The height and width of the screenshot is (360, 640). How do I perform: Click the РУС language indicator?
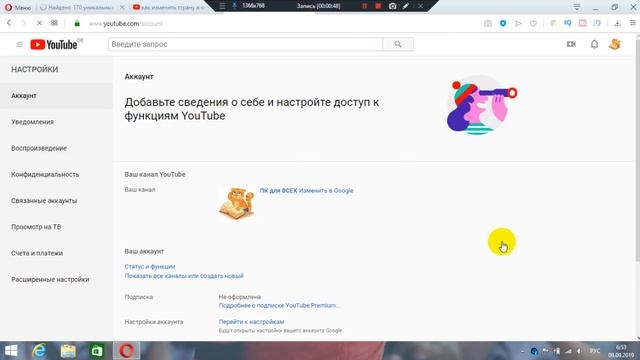[595, 351]
